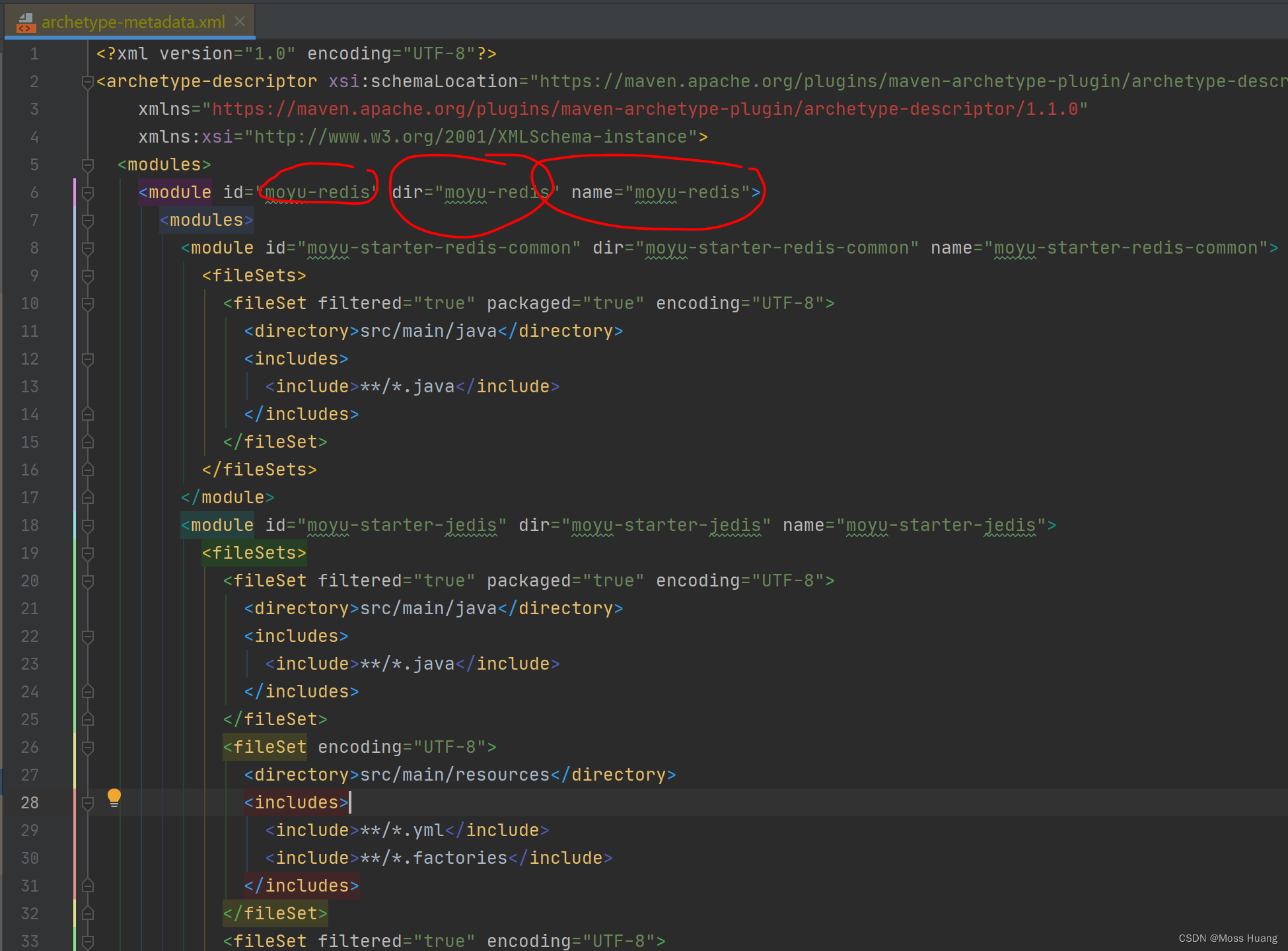Click the XML file icon on archetype-metadata.xml tab
The height and width of the screenshot is (951, 1288).
pos(25,22)
